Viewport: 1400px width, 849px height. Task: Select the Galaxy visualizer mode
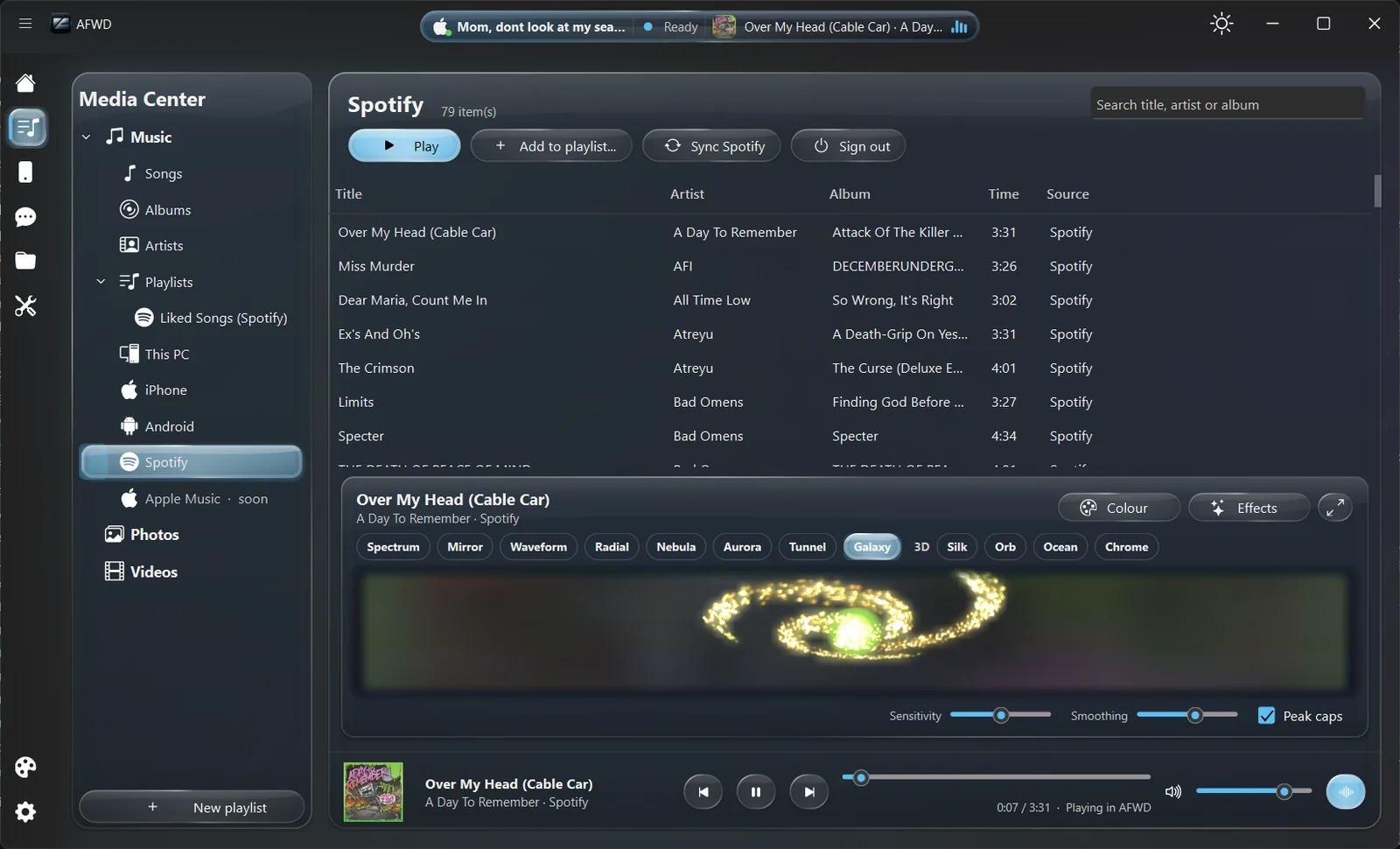click(x=871, y=547)
